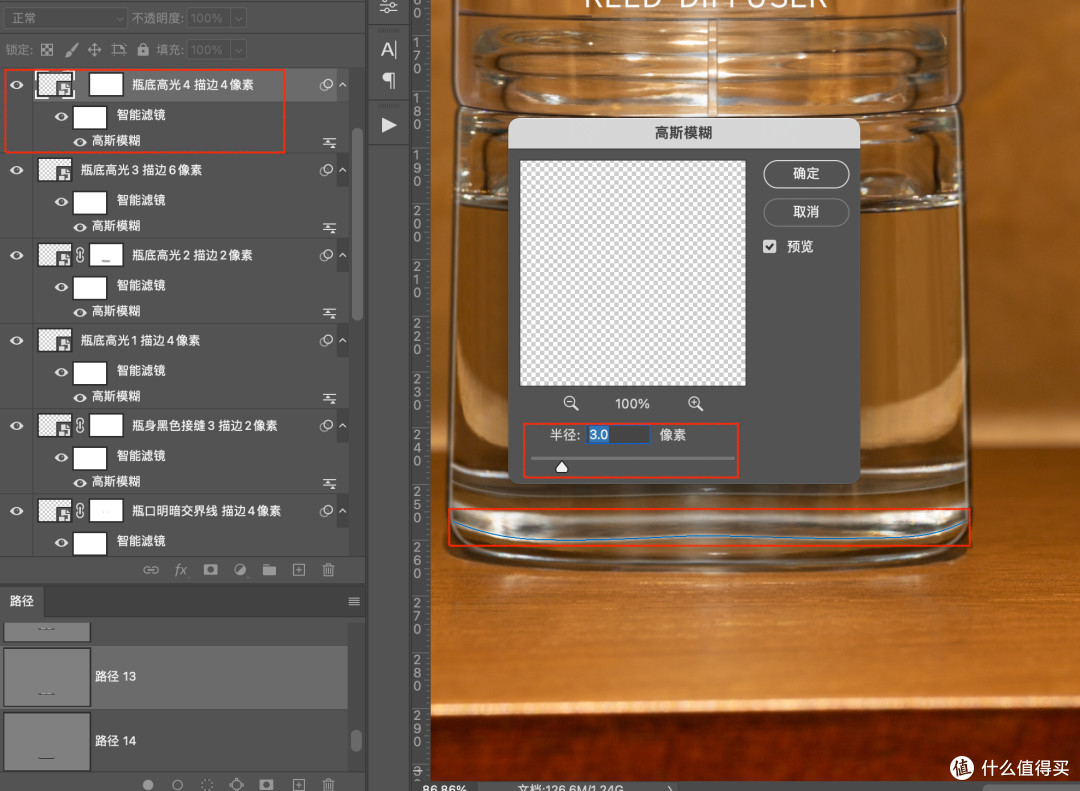This screenshot has height=791, width=1080.
Task: Hide the 瓶底高光 1 描边 4 像素 layer
Action: click(x=17, y=340)
